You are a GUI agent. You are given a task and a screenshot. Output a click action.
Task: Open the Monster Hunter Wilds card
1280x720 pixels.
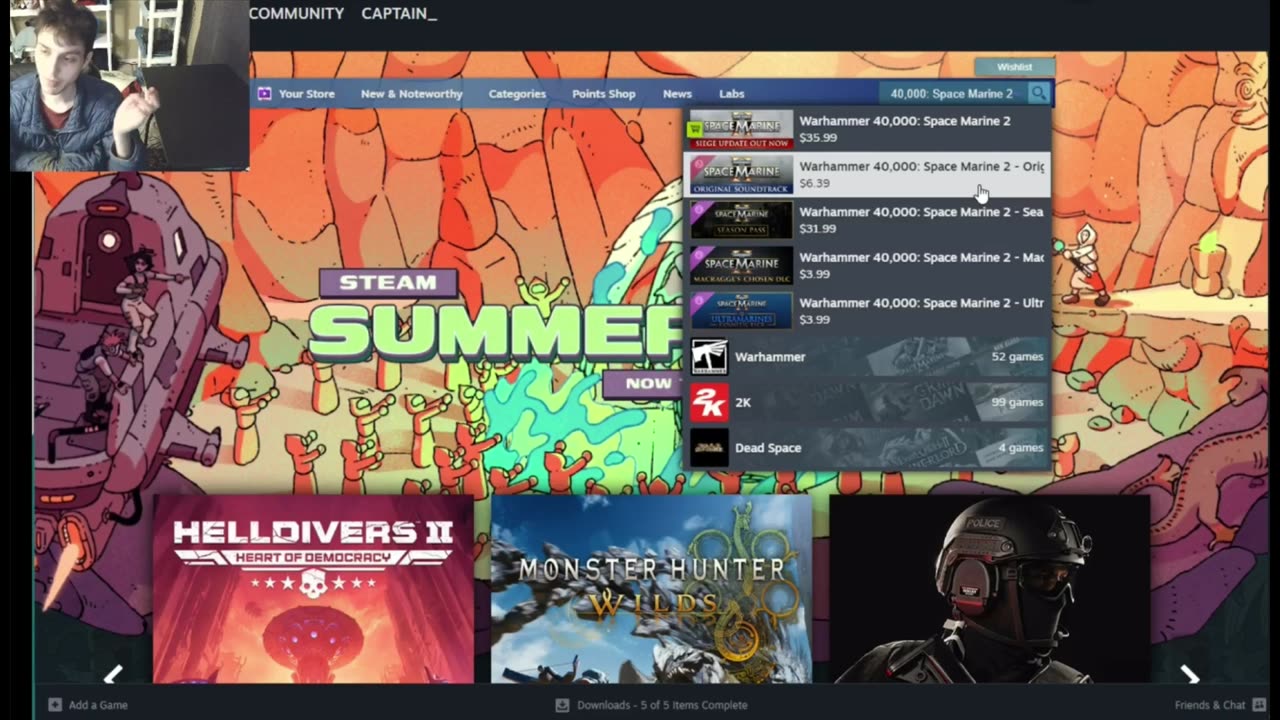(x=651, y=589)
